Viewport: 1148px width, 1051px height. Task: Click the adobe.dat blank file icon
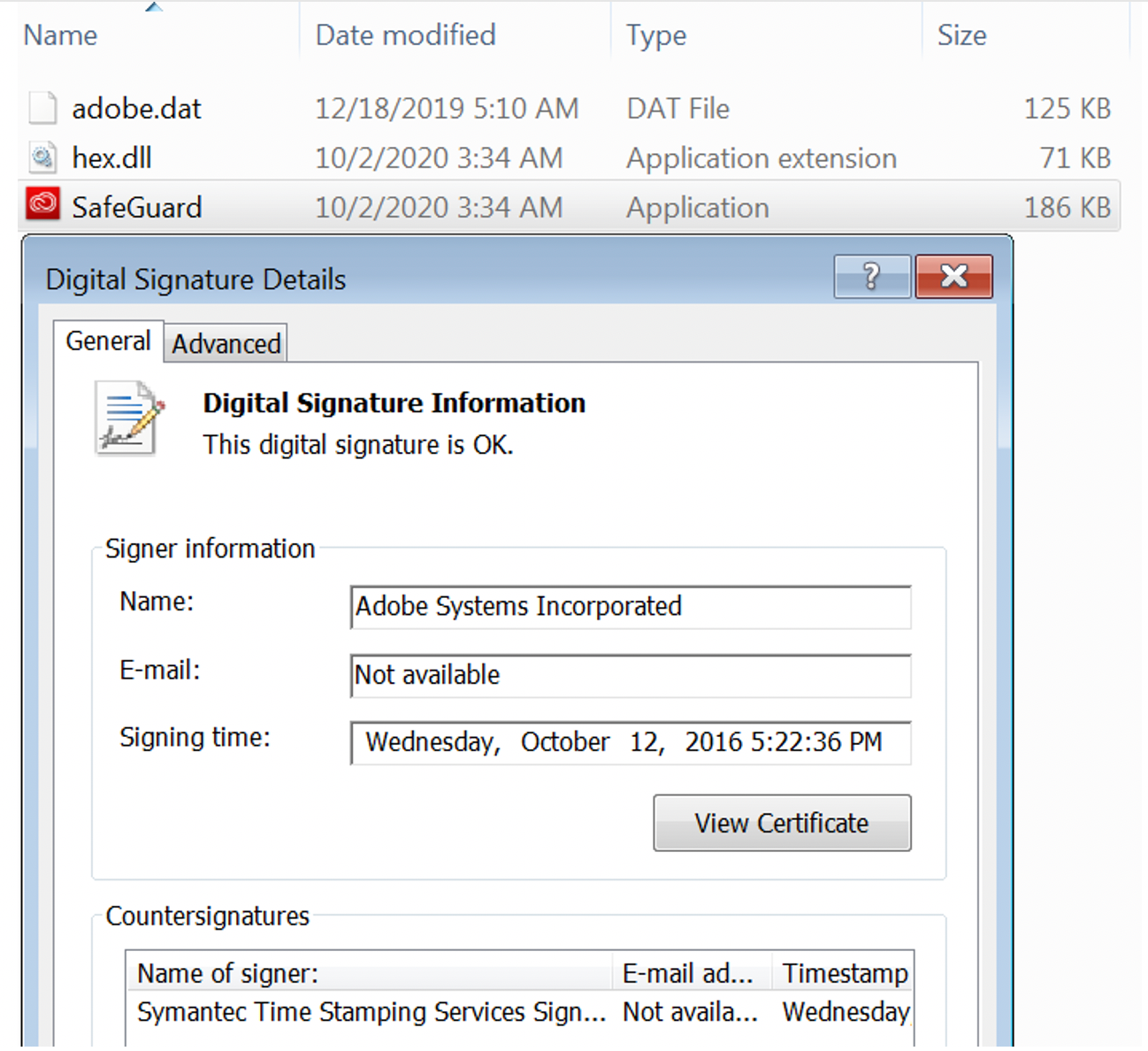[x=42, y=108]
